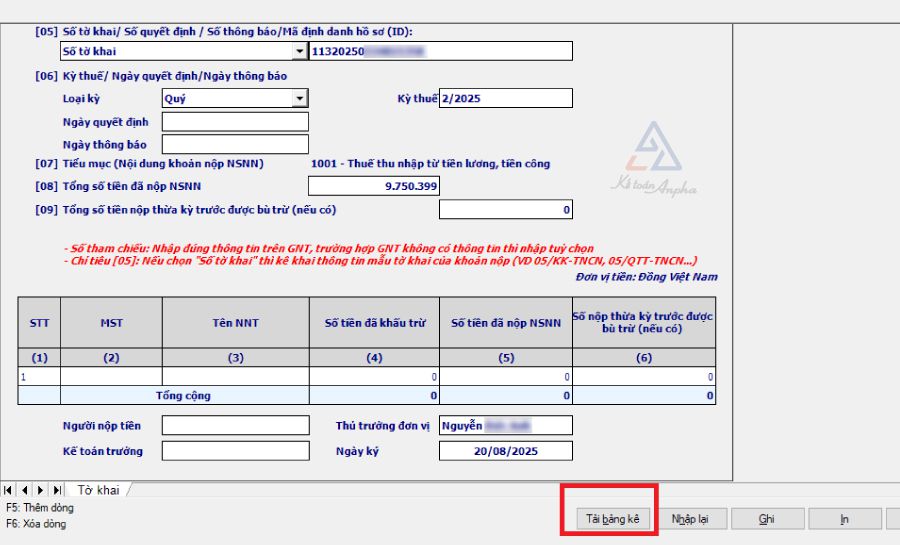Go to last sheet navigation arrow

coord(57,490)
